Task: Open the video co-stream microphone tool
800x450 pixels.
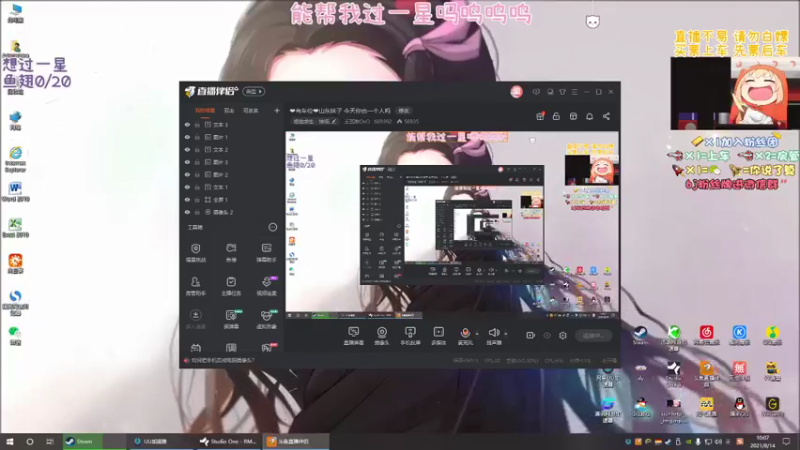Action: 266,286
